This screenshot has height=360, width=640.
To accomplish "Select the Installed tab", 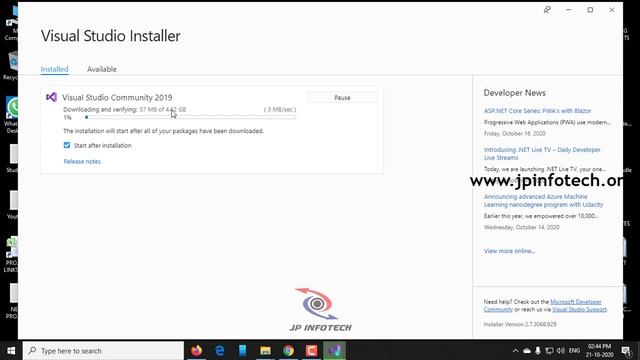I will (54, 69).
